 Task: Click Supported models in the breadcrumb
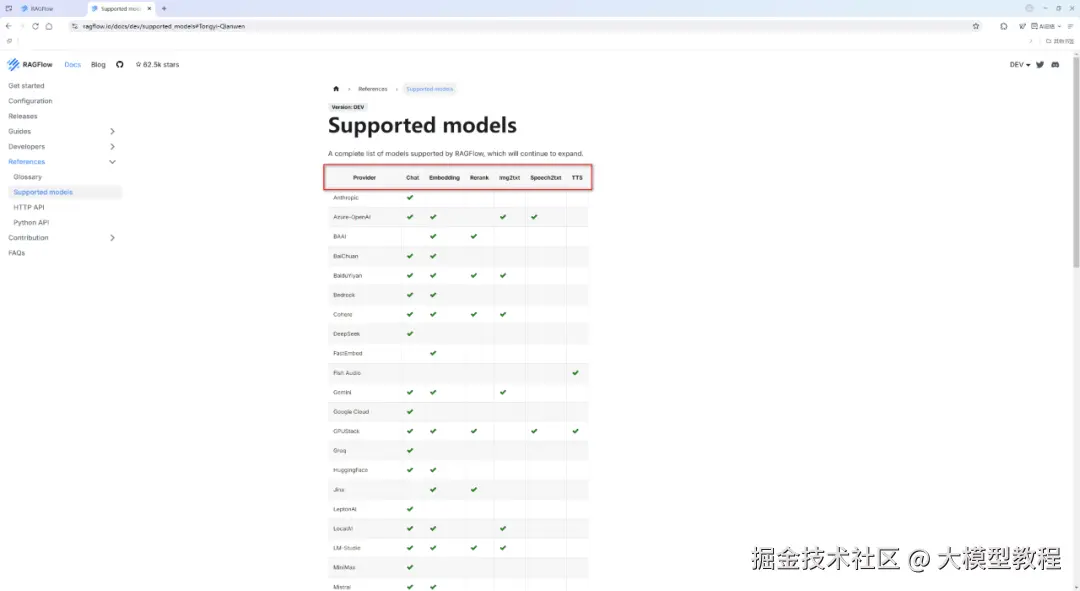pos(430,89)
